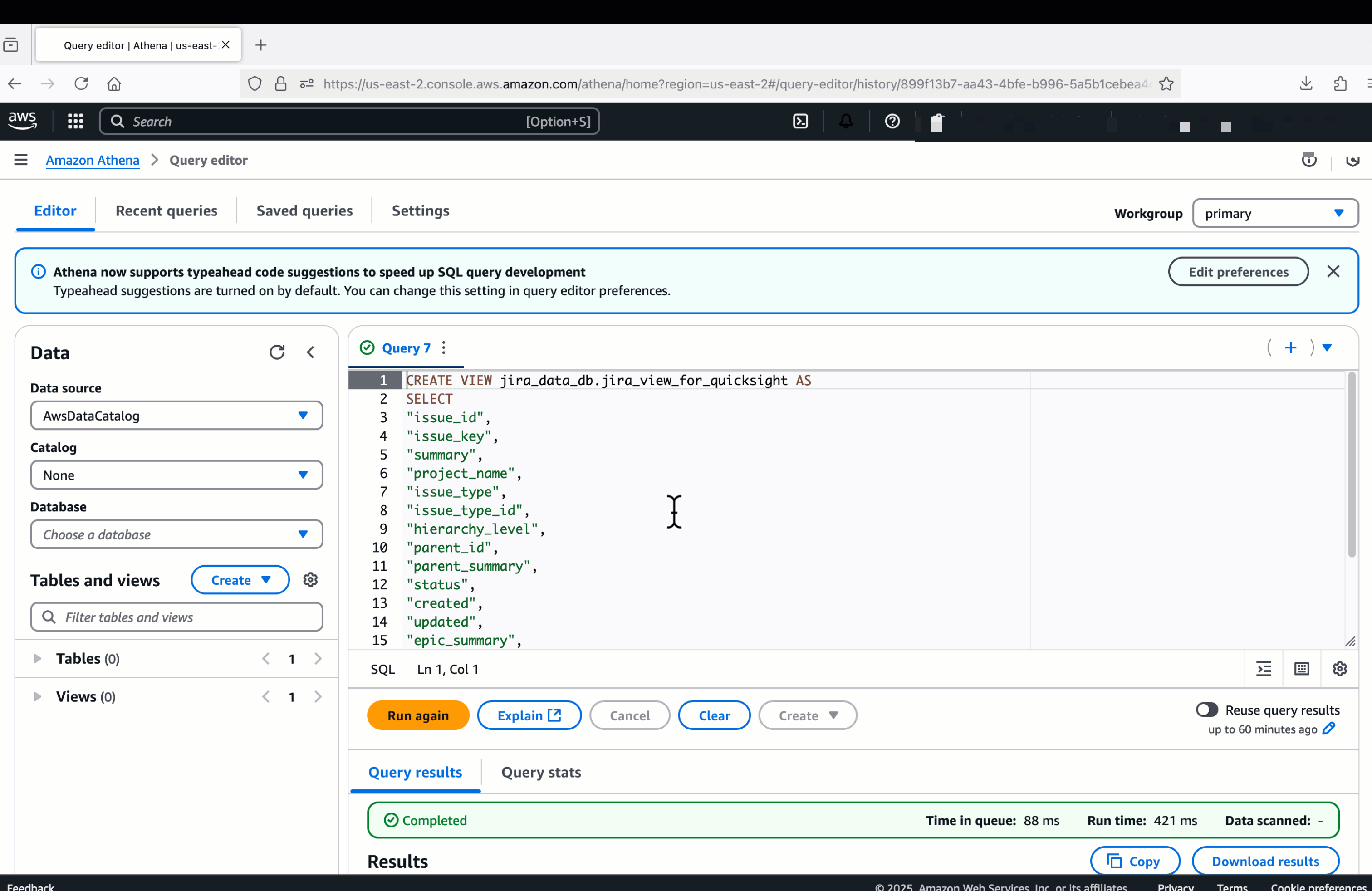
Task: Format the query with indent icon
Action: [x=1264, y=669]
